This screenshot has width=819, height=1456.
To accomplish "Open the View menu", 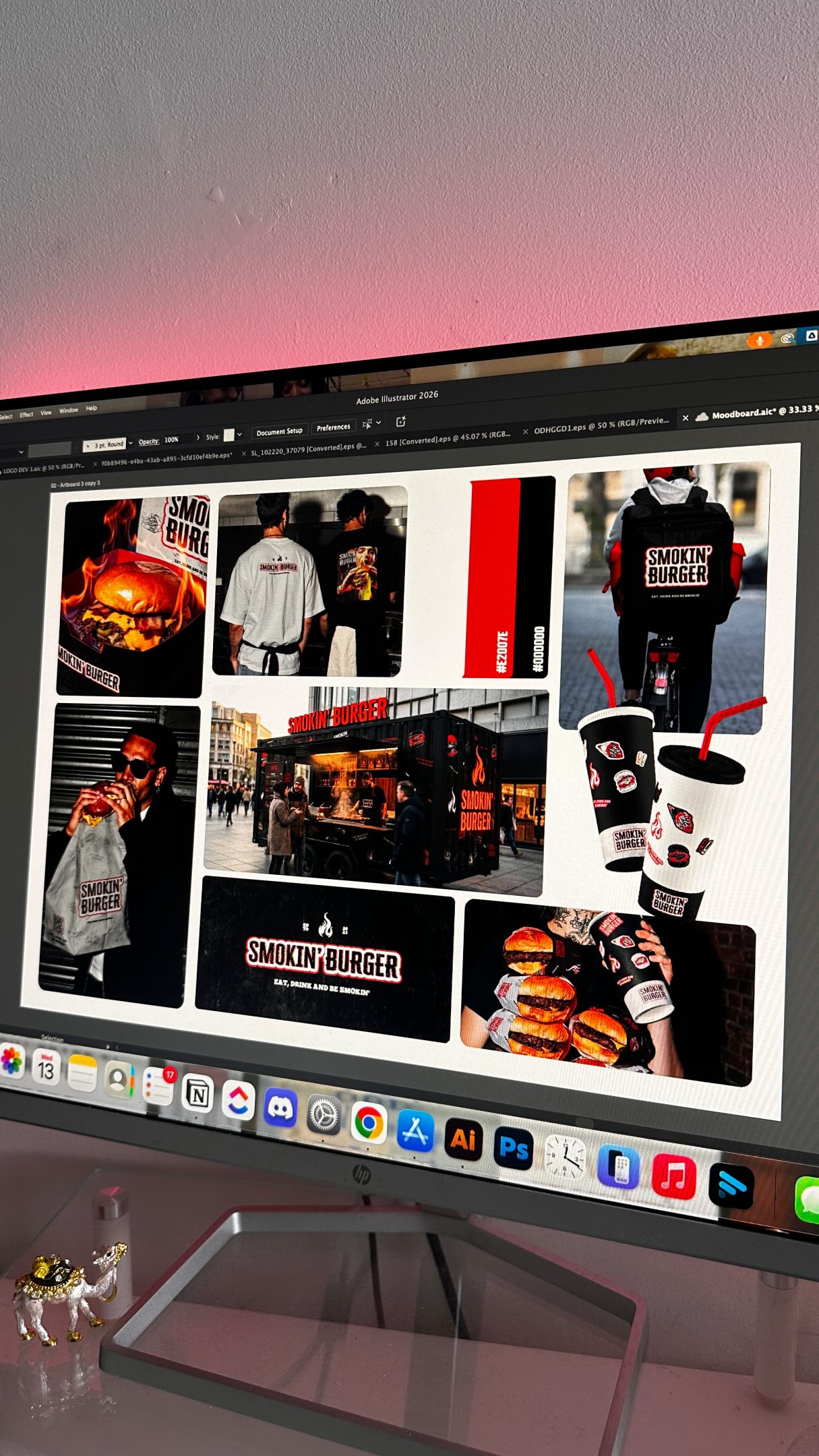I will (x=46, y=413).
